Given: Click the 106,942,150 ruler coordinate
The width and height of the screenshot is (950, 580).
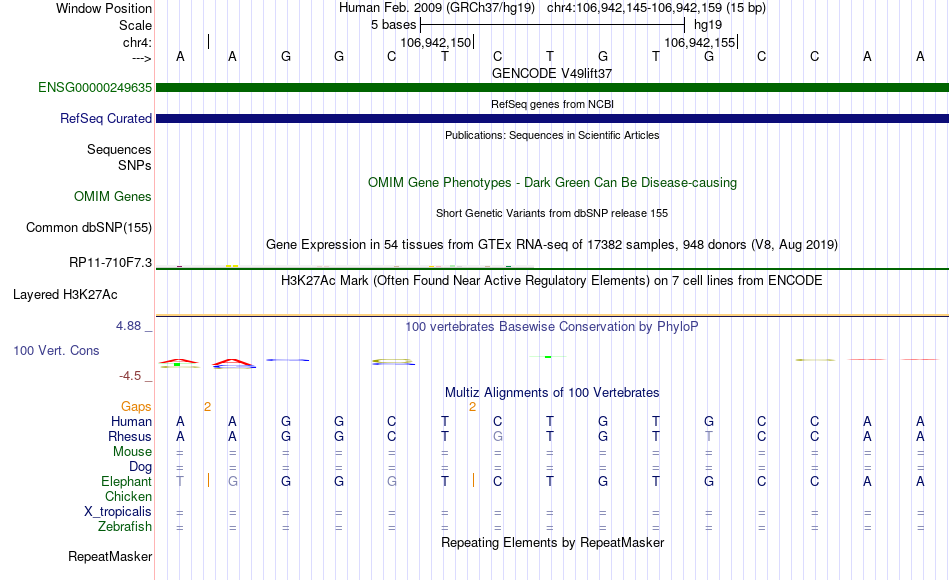Looking at the screenshot, I should tap(435, 42).
